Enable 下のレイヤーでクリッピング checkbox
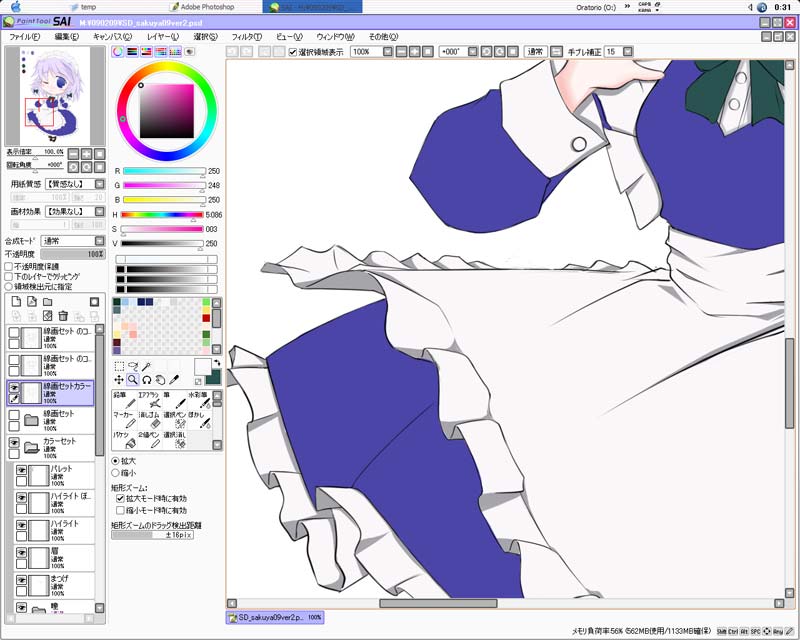 (x=9, y=276)
